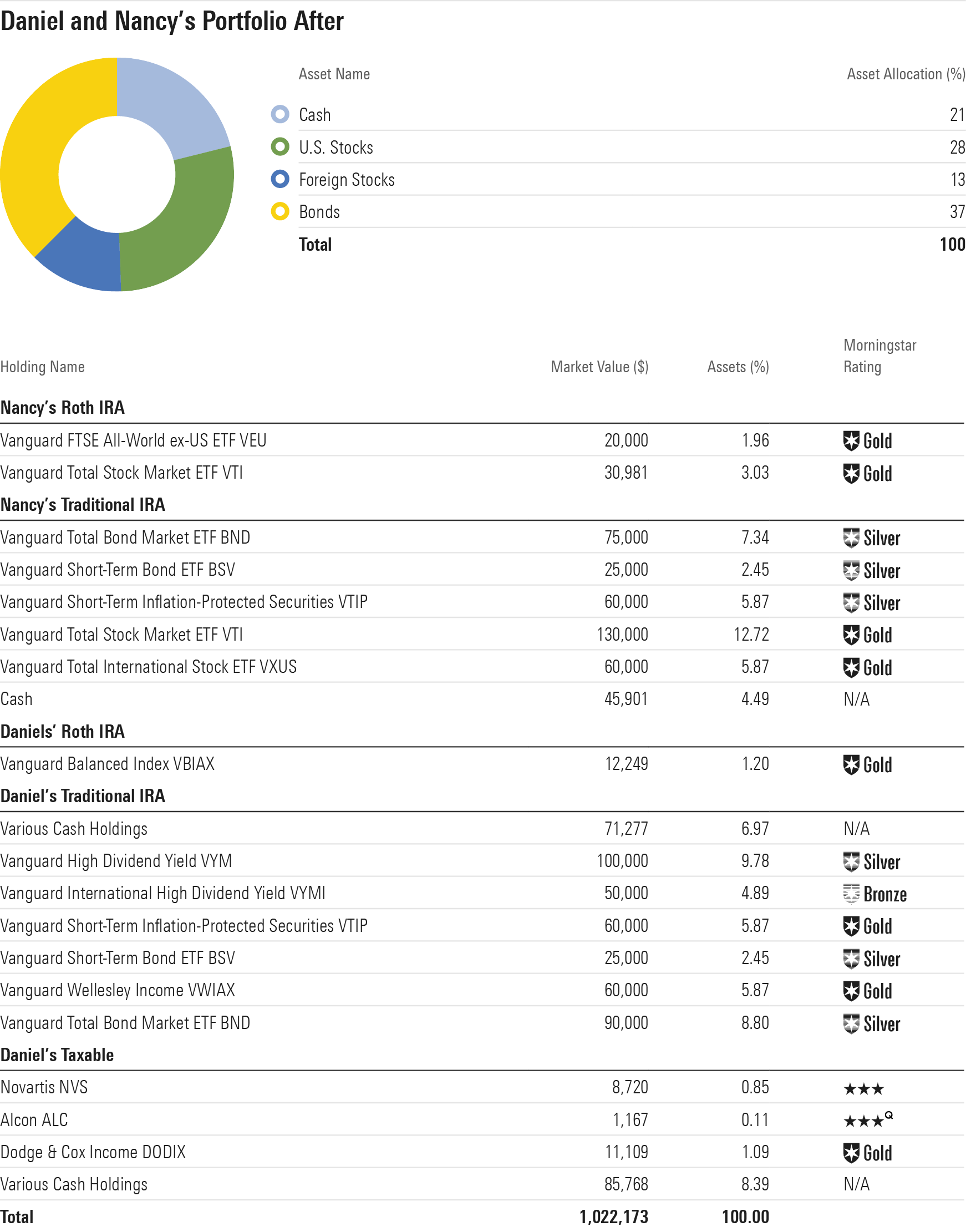Click the Gold medal icon for Vanguard FTSE VEU
Viewport: 966px width, 1232px height.
point(851,440)
